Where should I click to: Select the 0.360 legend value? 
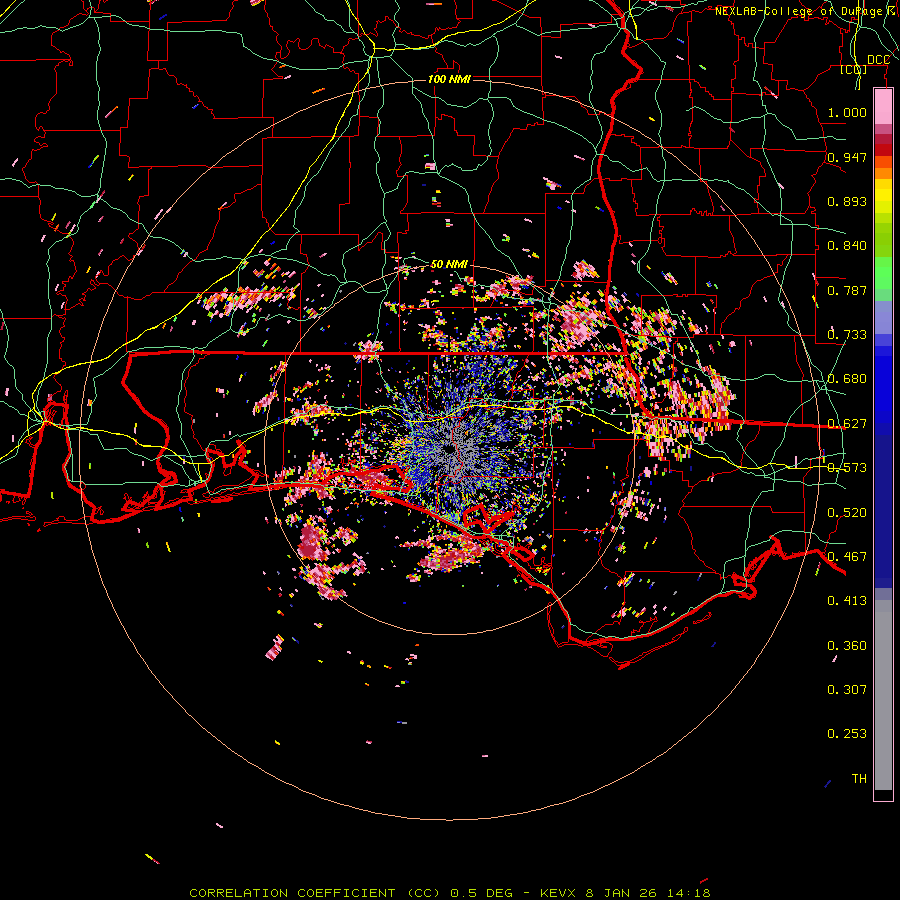[x=847, y=646]
